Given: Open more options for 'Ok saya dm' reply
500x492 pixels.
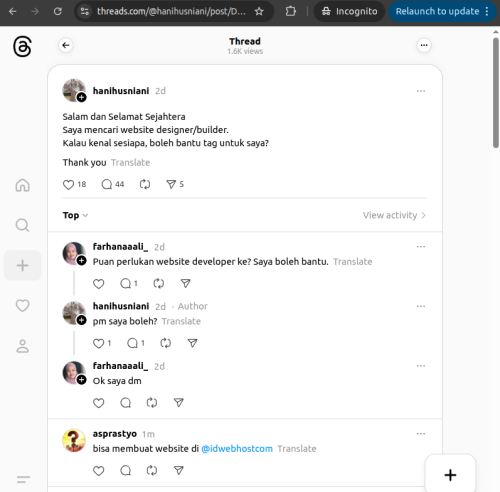Looking at the screenshot, I should click(421, 366).
